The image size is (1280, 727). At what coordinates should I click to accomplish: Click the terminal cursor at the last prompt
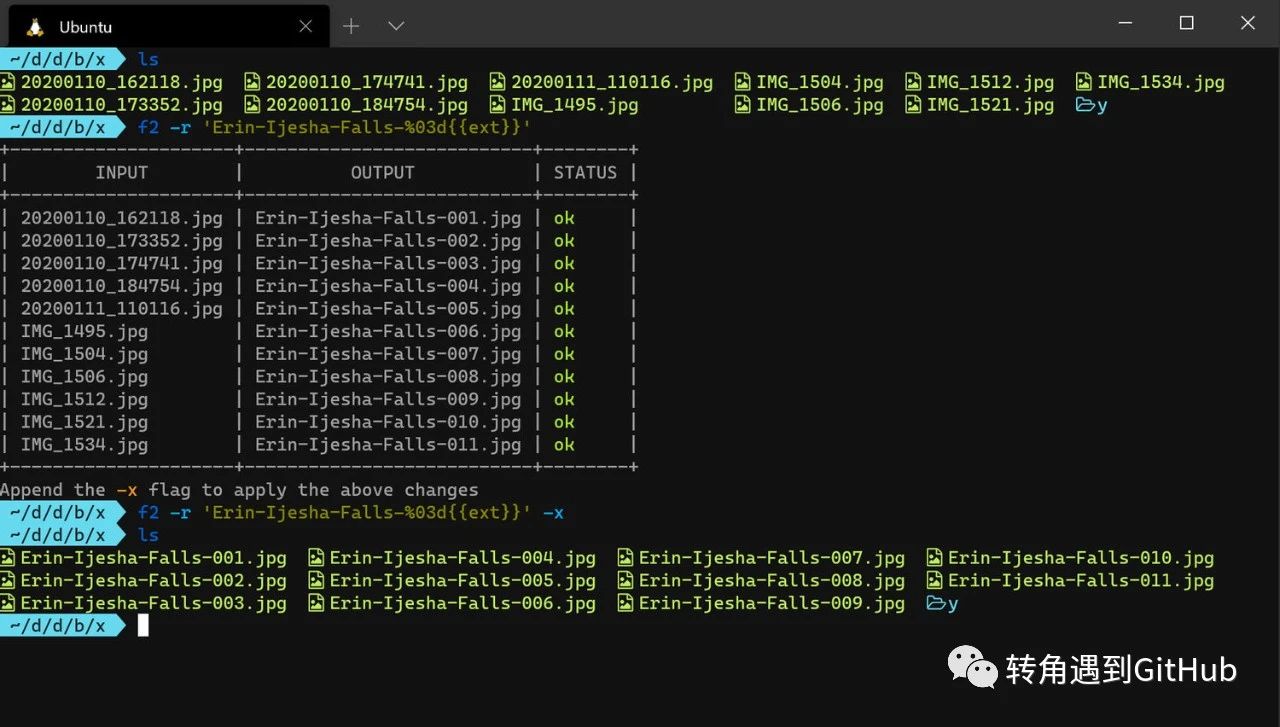pos(143,626)
